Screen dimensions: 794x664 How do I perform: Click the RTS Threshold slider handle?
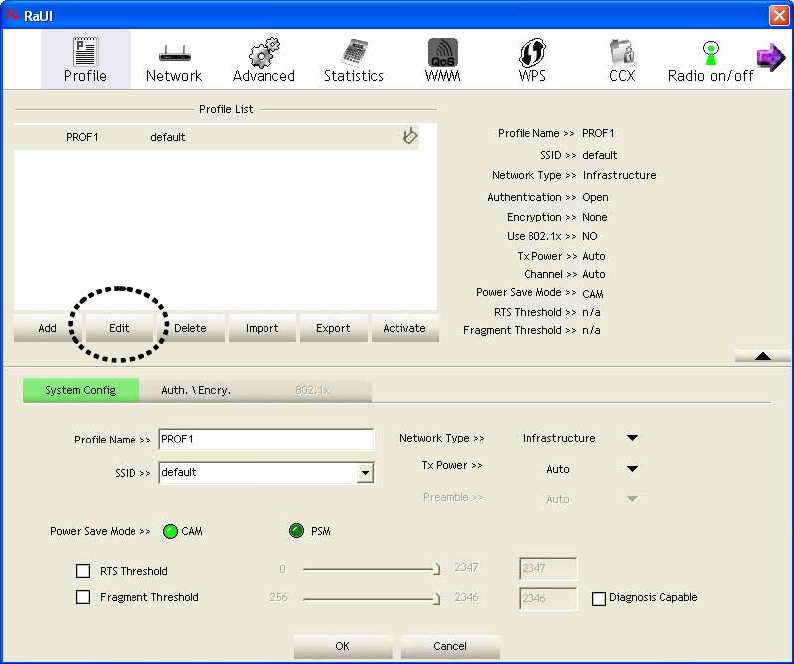tap(436, 569)
